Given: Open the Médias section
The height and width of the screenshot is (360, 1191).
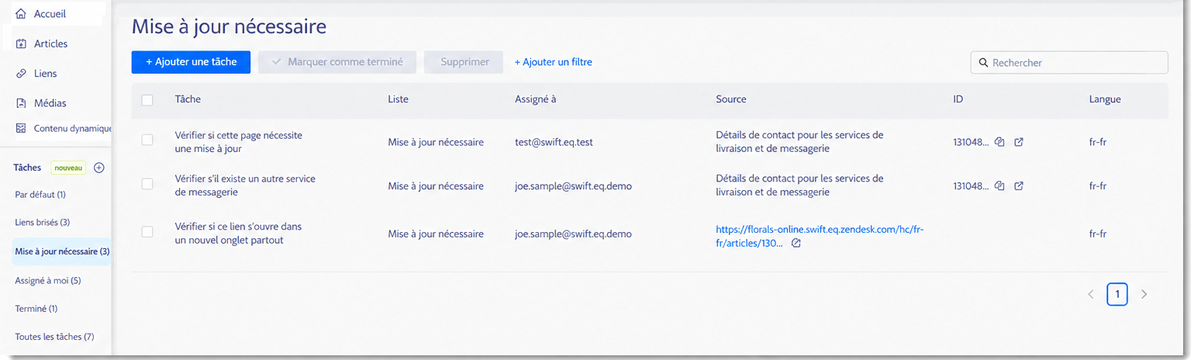Looking at the screenshot, I should point(49,103).
